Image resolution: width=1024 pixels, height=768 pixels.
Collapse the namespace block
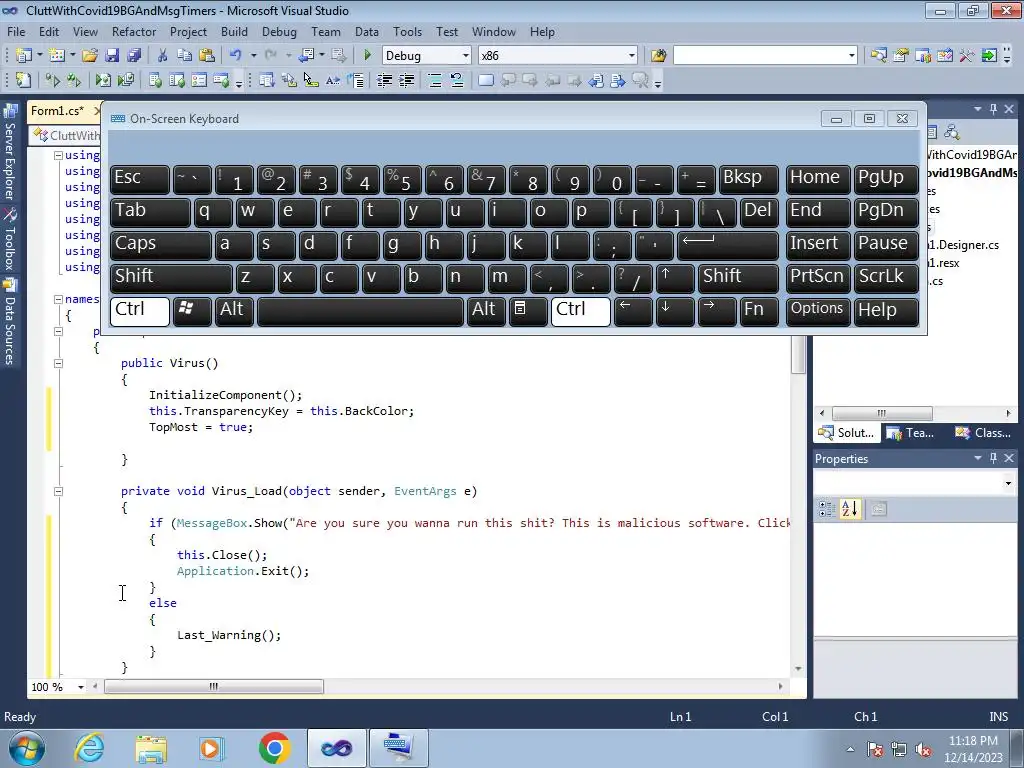pos(58,299)
